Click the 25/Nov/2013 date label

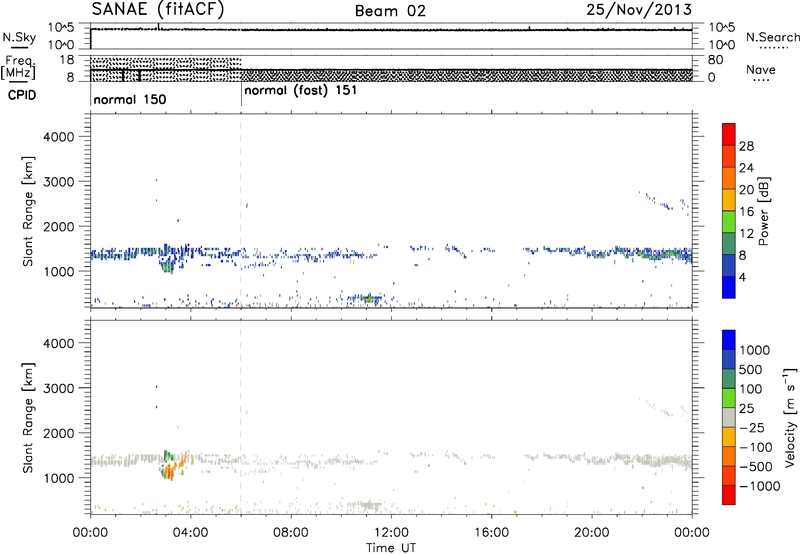pos(639,9)
